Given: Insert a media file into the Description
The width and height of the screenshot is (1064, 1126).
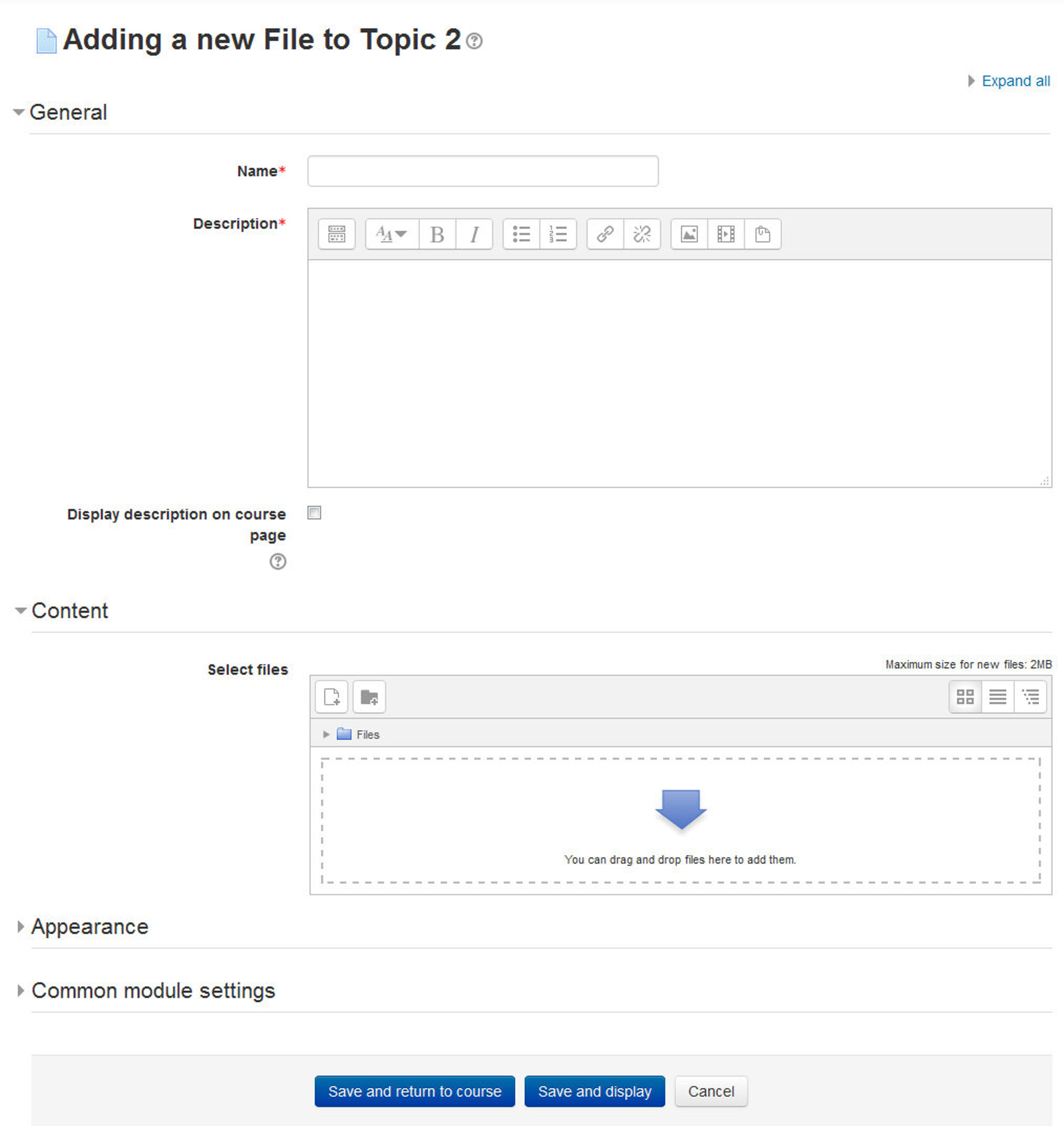Looking at the screenshot, I should pyautogui.click(x=725, y=233).
